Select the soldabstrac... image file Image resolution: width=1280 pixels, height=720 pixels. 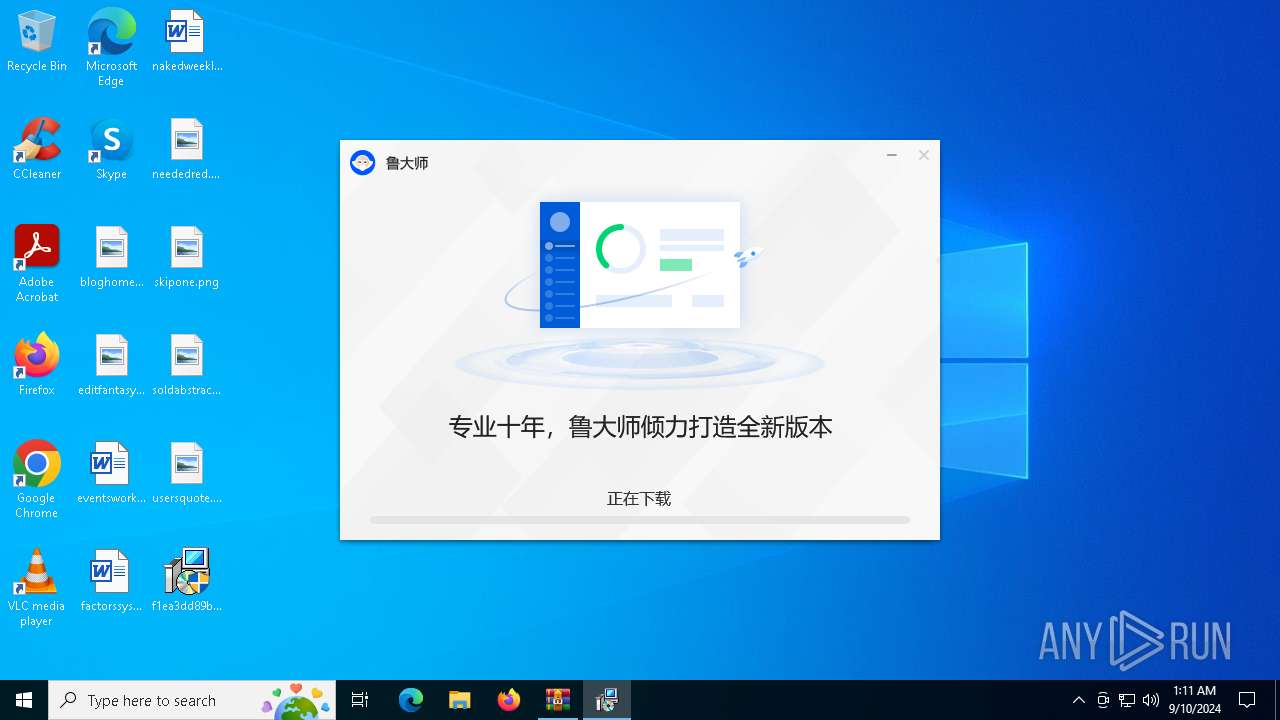187,365
